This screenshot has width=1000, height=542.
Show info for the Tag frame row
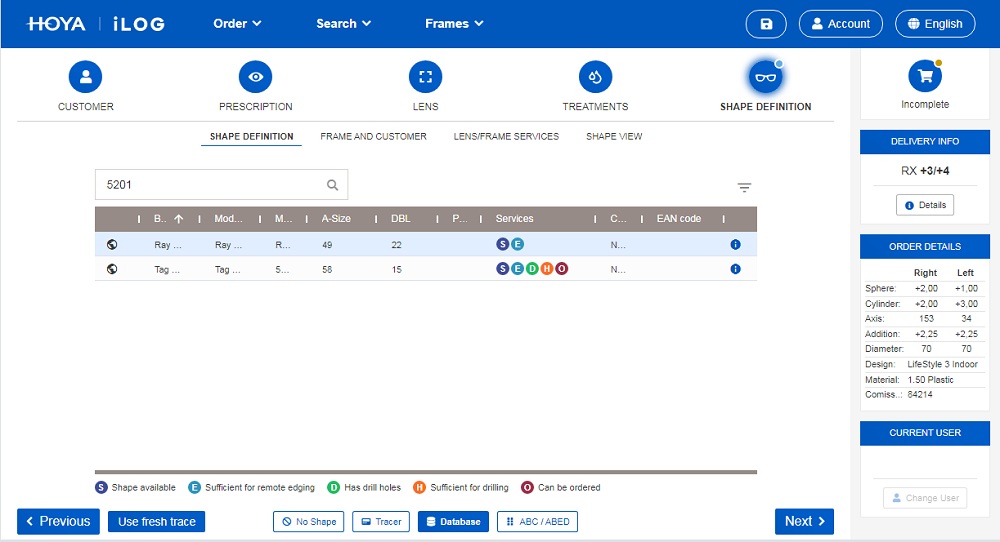click(x=735, y=269)
